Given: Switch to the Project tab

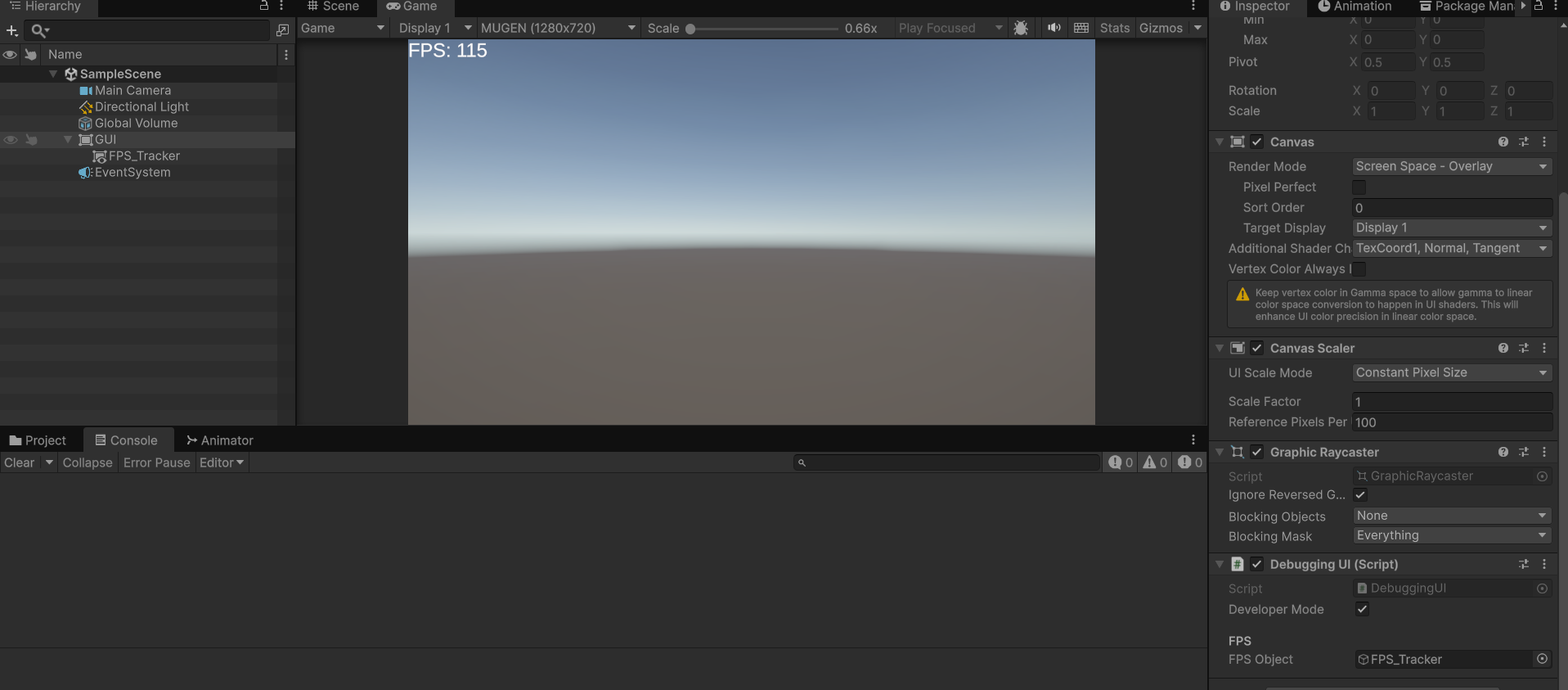Looking at the screenshot, I should [38, 440].
